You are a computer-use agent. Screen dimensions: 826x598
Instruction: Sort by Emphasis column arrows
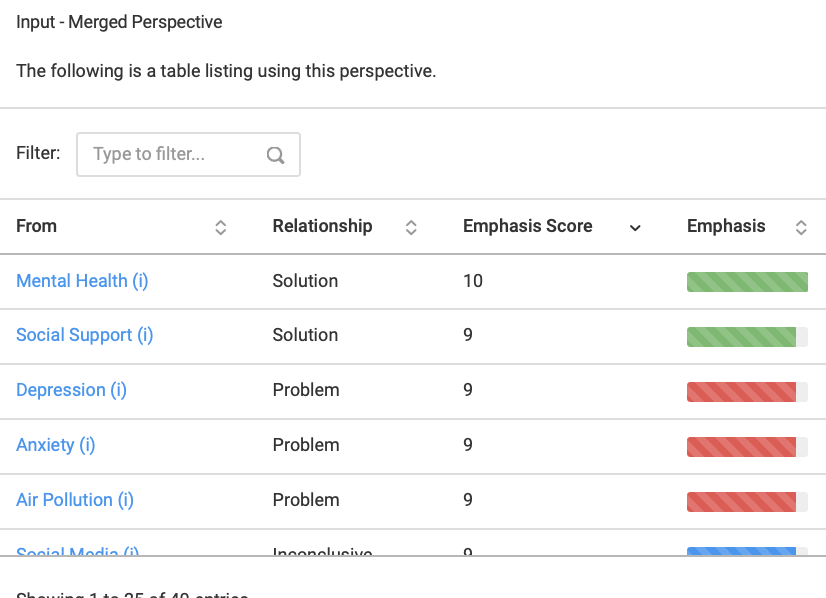[x=801, y=227]
